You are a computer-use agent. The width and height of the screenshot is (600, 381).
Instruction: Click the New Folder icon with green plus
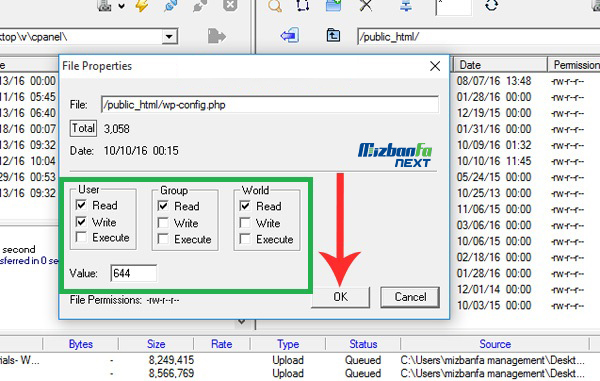tap(333, 5)
